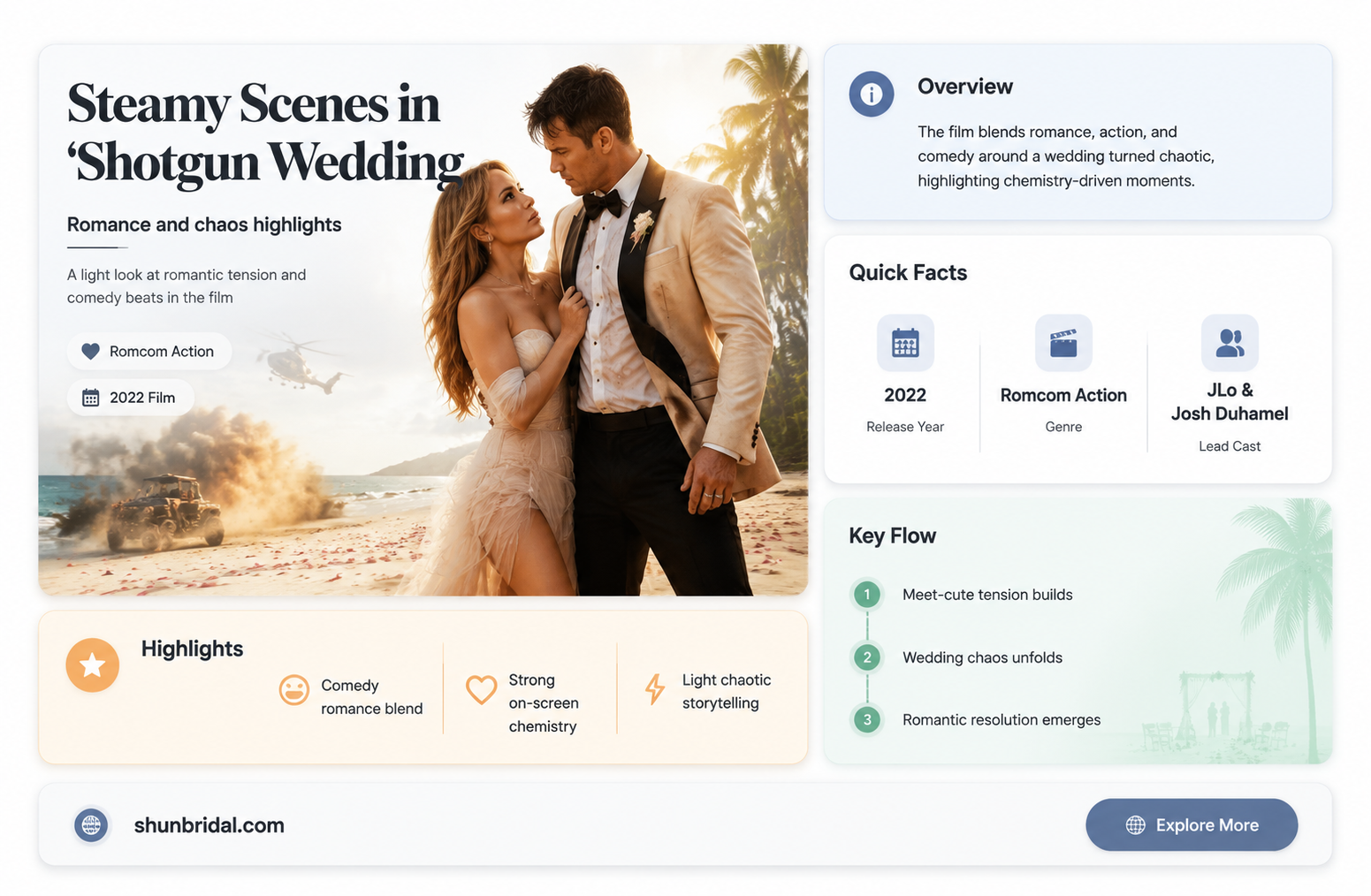Click the JLo & Josh Duhamel cast text
This screenshot has width=1371, height=896.
pyautogui.click(x=1230, y=402)
